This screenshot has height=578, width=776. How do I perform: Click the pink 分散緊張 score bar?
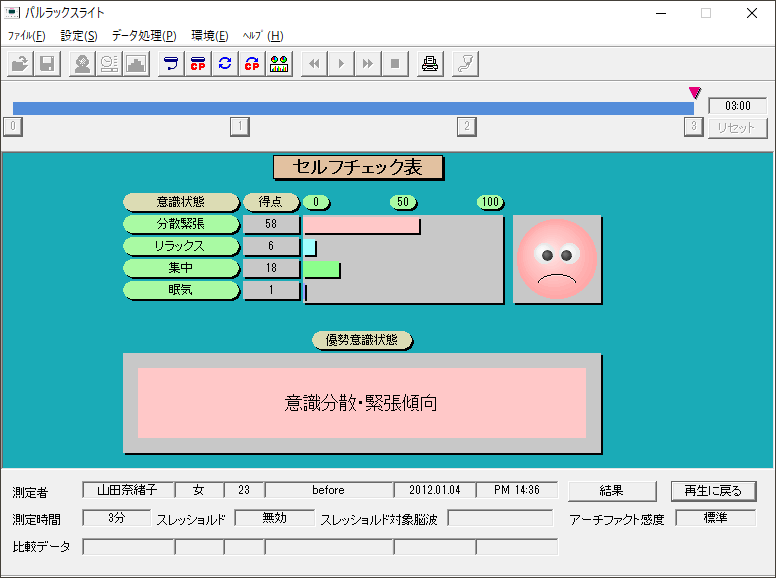click(362, 225)
